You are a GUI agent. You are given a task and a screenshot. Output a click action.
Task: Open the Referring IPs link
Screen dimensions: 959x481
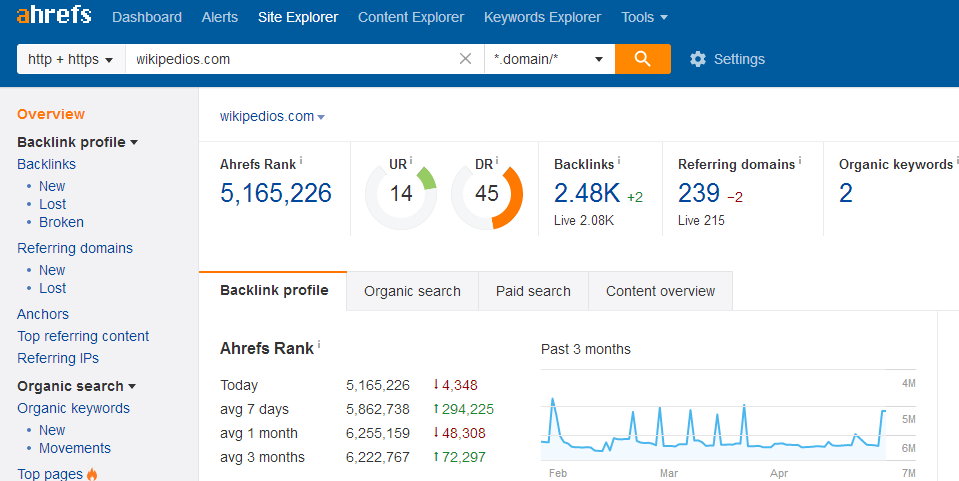tap(58, 358)
